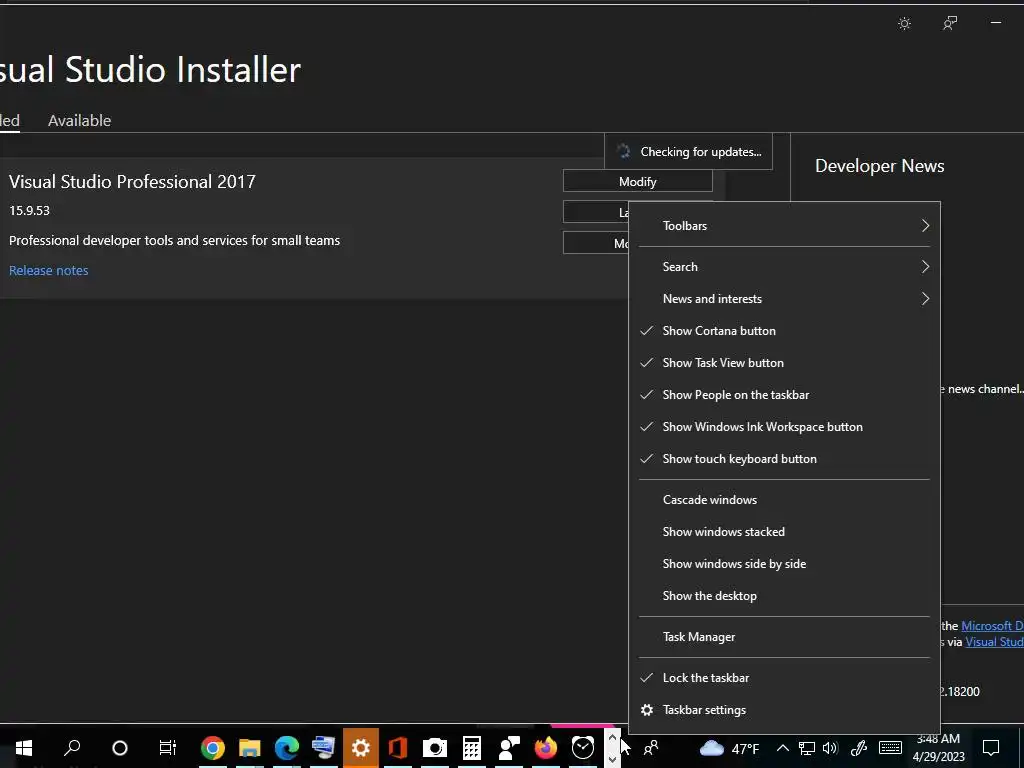
Task: Uncheck Show touch keyboard button
Action: click(784, 458)
